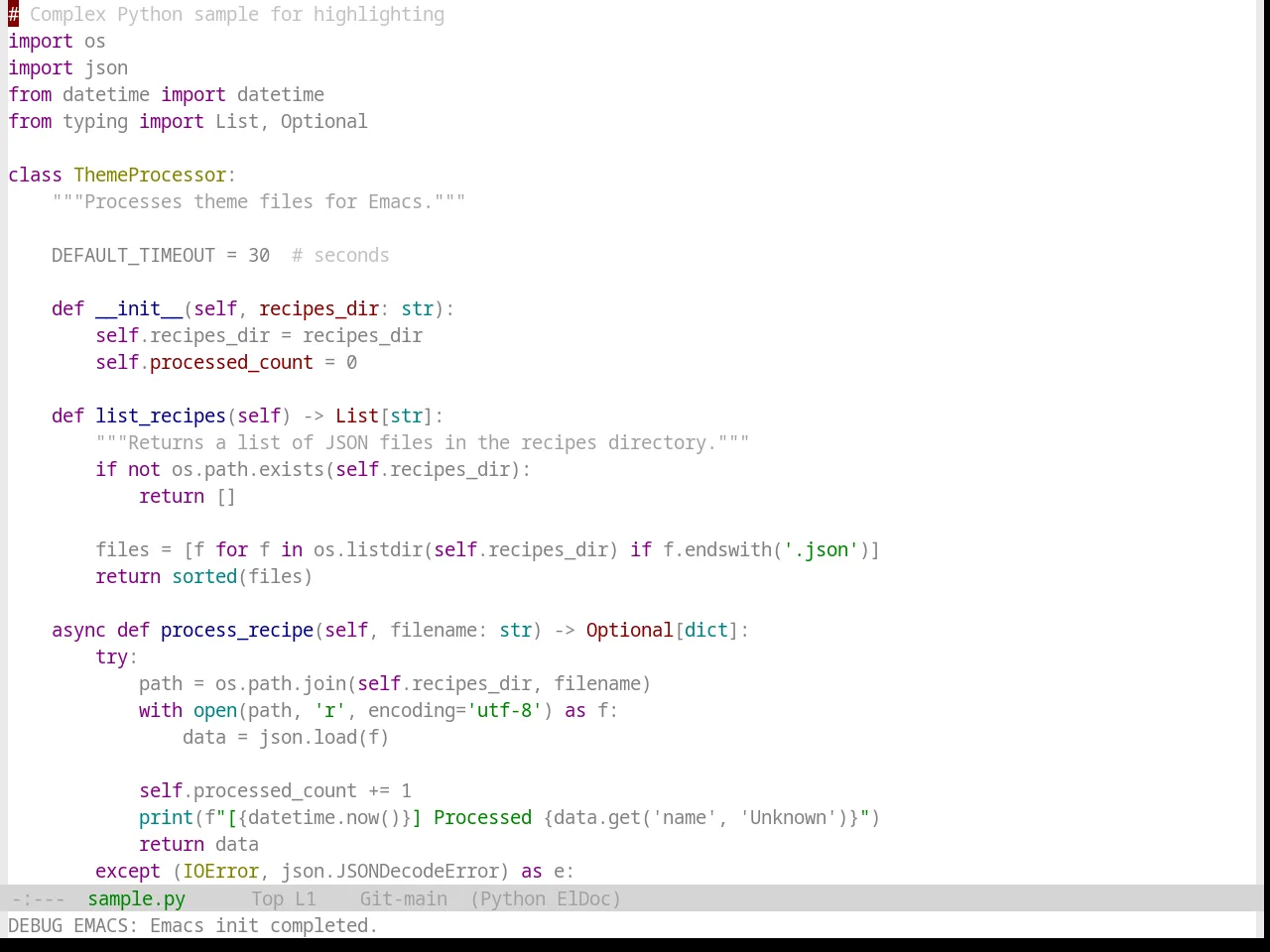Viewport: 1270px width, 952px height.
Task: Click on the '__init__' method name
Action: (139, 308)
